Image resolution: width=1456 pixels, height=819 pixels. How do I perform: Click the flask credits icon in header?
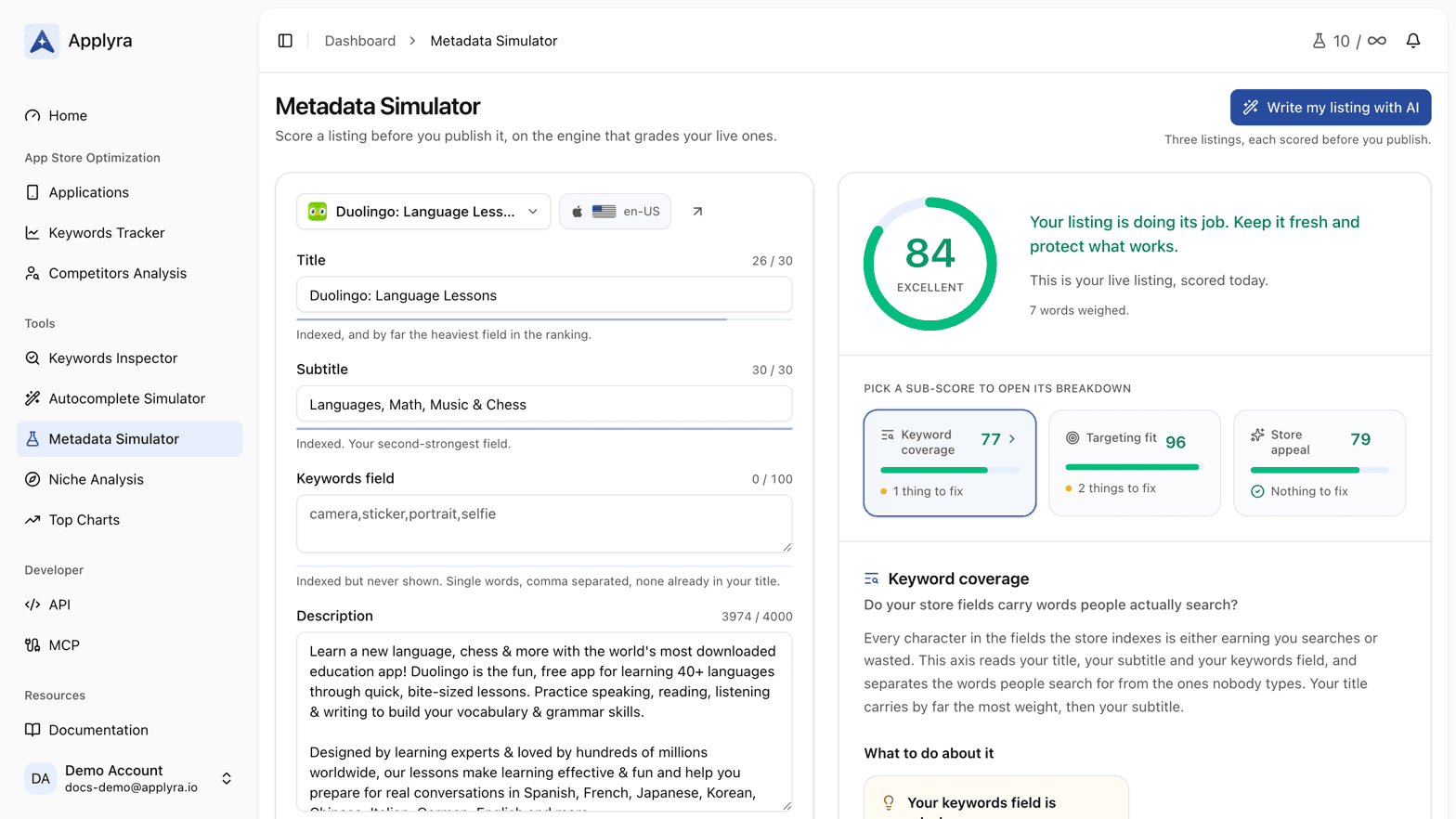[x=1319, y=41]
